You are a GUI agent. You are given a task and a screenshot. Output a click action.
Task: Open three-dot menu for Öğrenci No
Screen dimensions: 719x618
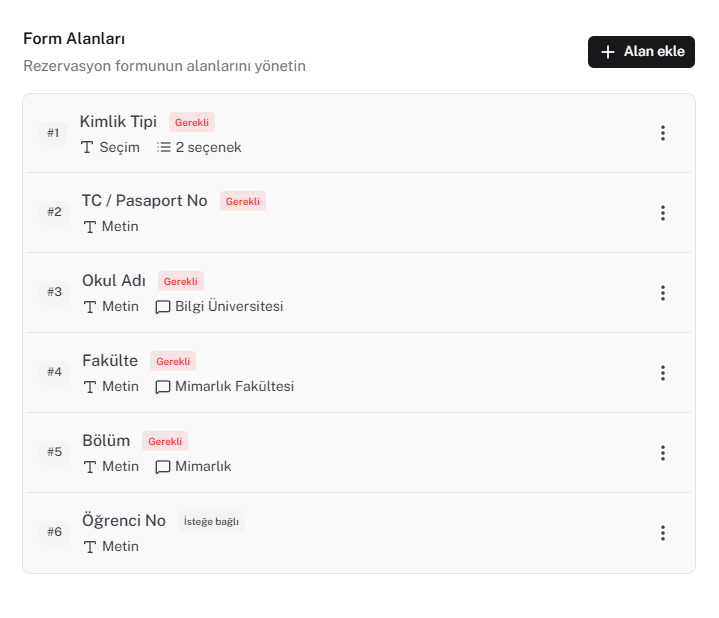pyautogui.click(x=663, y=533)
